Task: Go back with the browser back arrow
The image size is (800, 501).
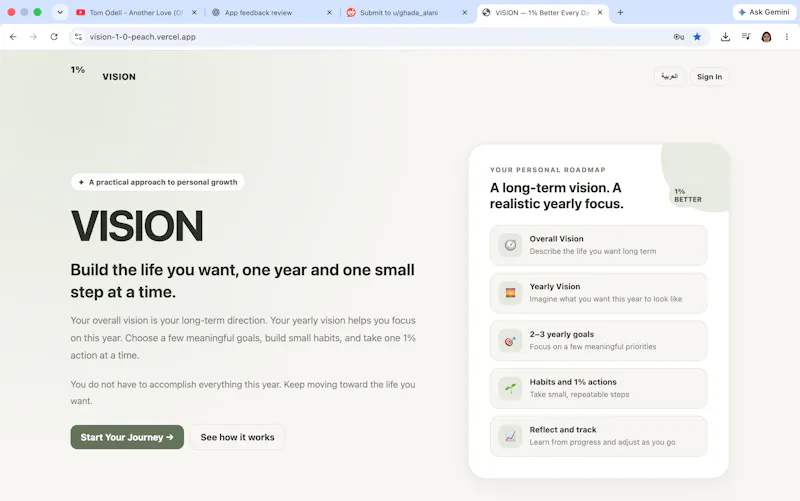Action: click(x=13, y=37)
